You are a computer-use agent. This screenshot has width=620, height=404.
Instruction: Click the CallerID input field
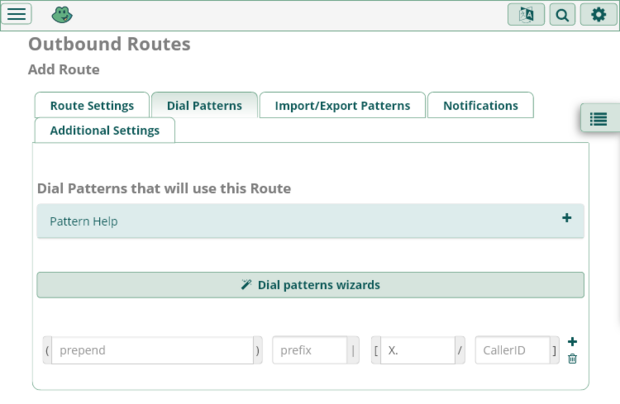pos(512,351)
